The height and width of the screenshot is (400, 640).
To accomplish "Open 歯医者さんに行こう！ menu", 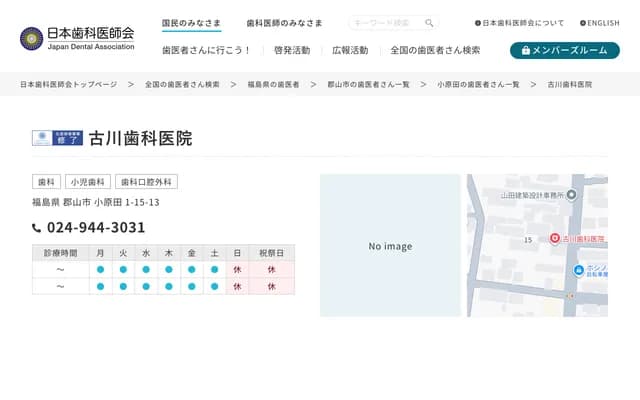I will 206,50.
